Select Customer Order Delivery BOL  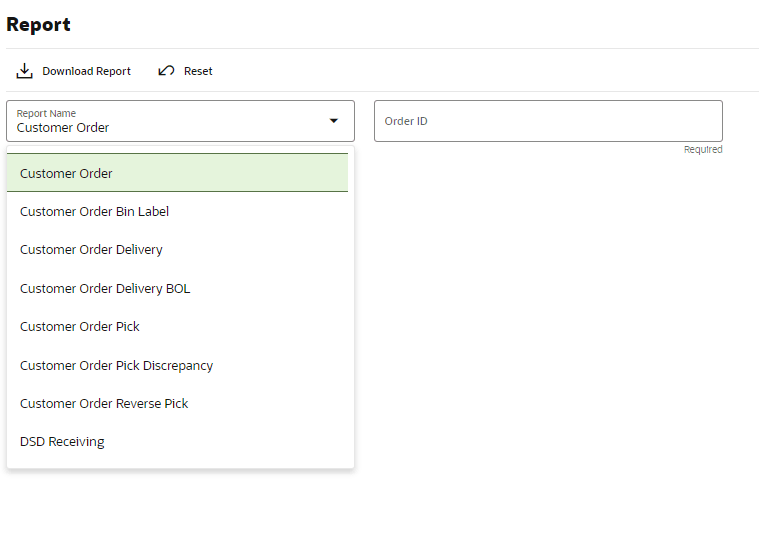tap(177, 288)
